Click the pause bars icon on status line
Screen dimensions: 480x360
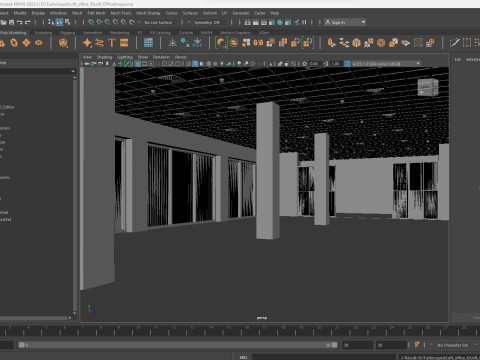pos(304,22)
